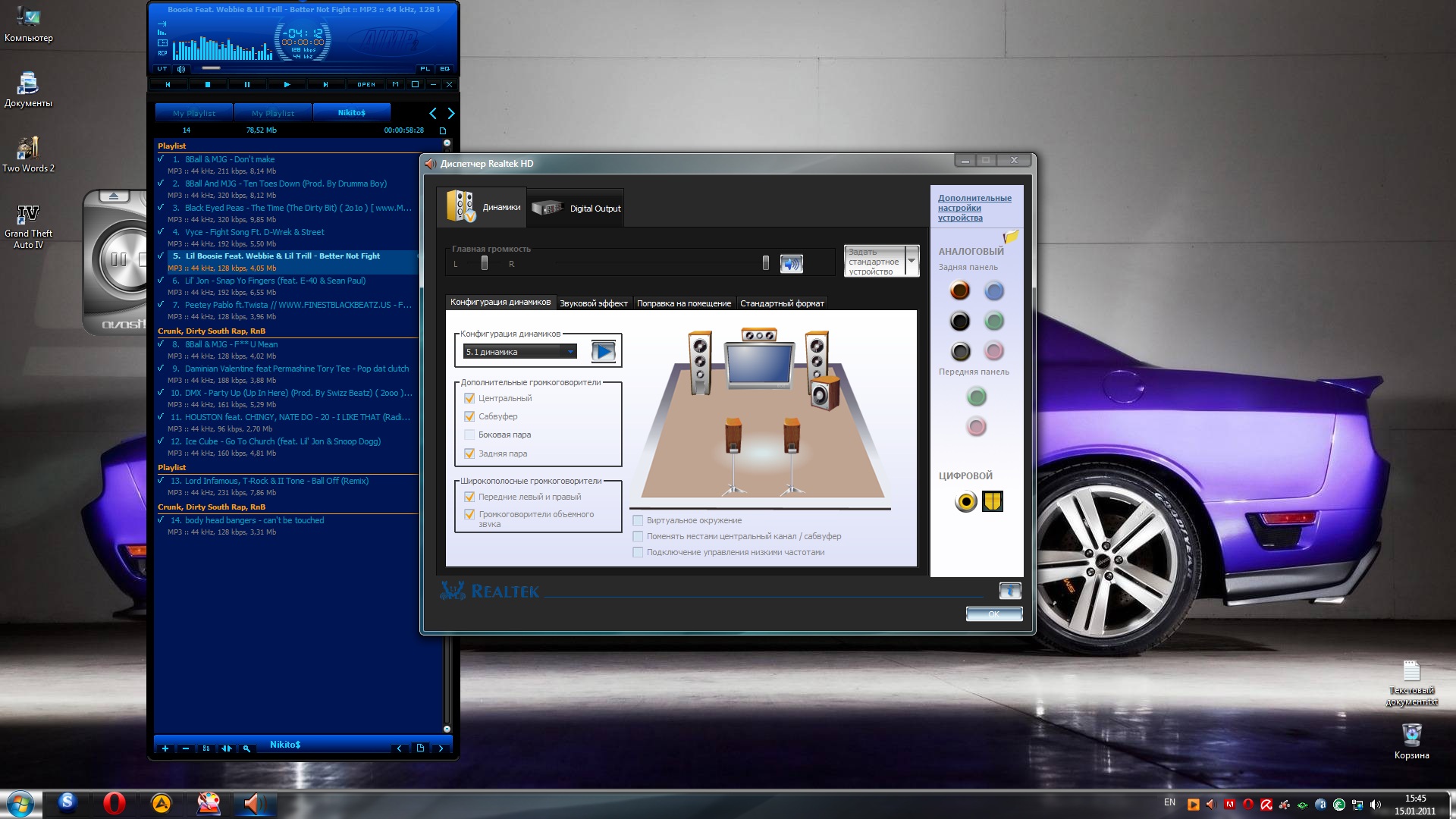Open Opera browser from taskbar
This screenshot has height=819, width=1456.
pos(115,803)
